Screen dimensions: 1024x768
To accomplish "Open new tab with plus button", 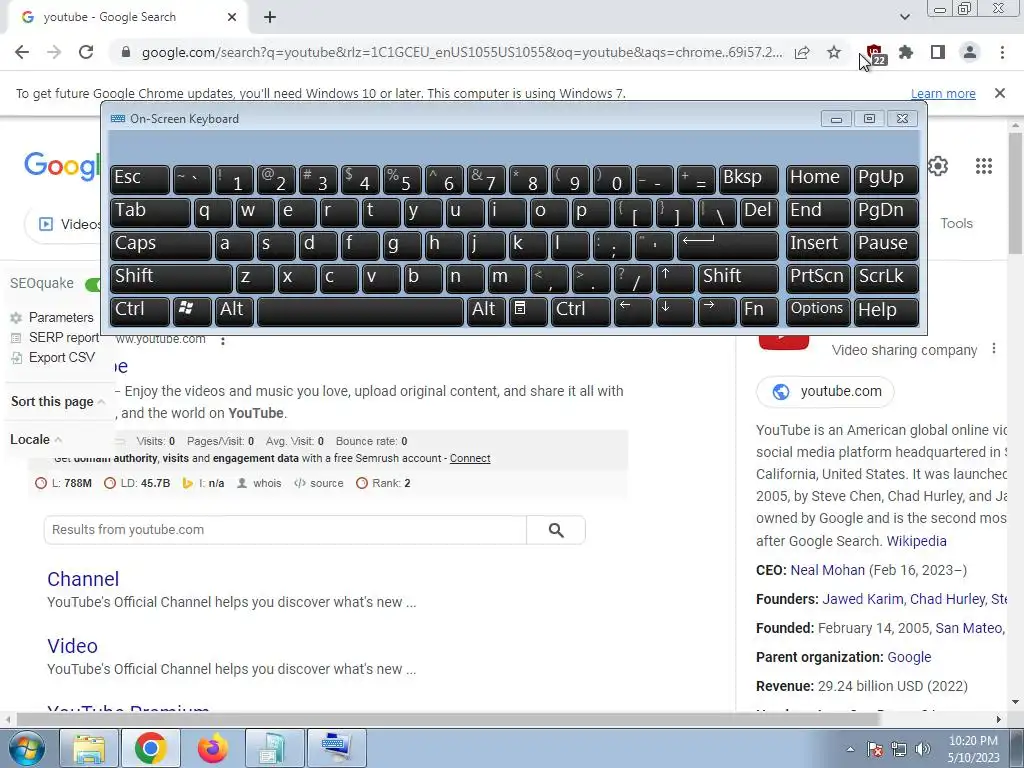I will point(270,18).
